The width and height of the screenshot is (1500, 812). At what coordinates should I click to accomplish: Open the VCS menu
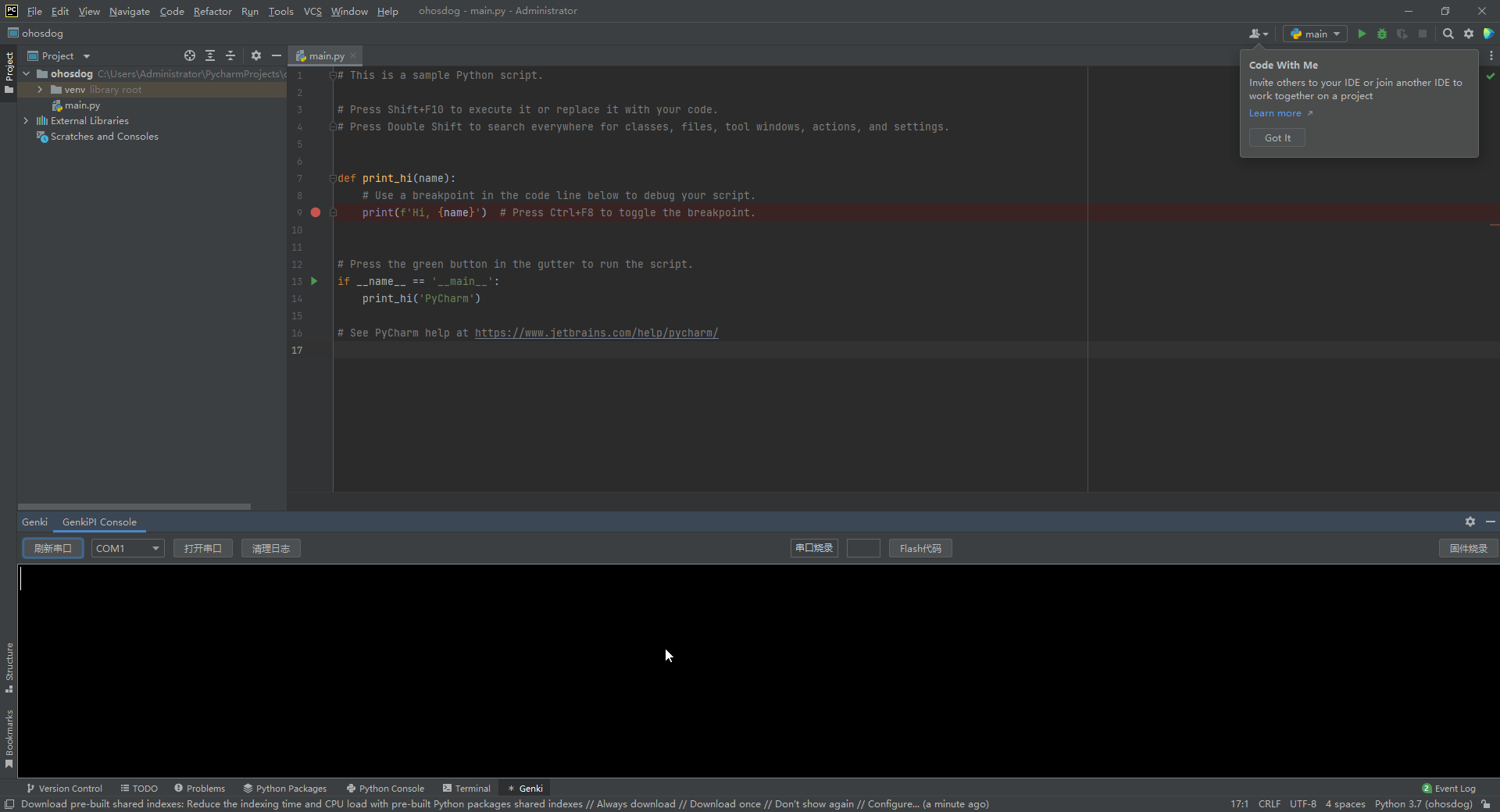tap(312, 11)
